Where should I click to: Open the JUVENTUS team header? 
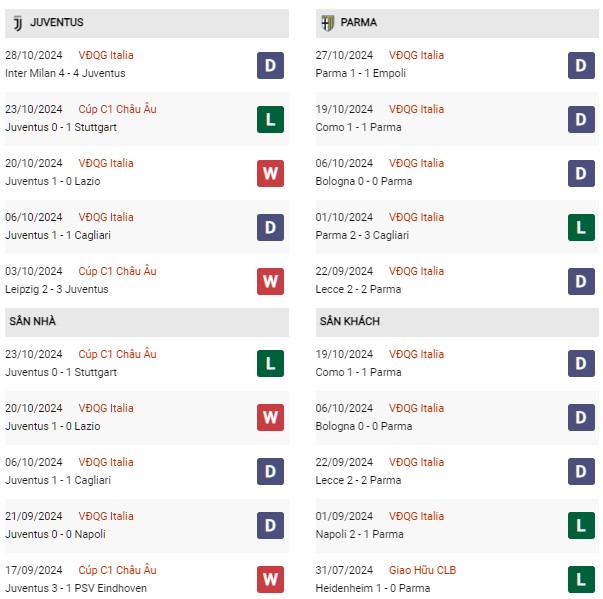147,23
